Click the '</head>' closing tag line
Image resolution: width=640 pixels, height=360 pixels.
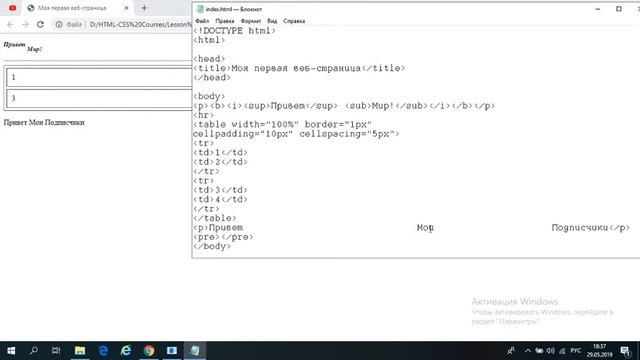pyautogui.click(x=212, y=78)
